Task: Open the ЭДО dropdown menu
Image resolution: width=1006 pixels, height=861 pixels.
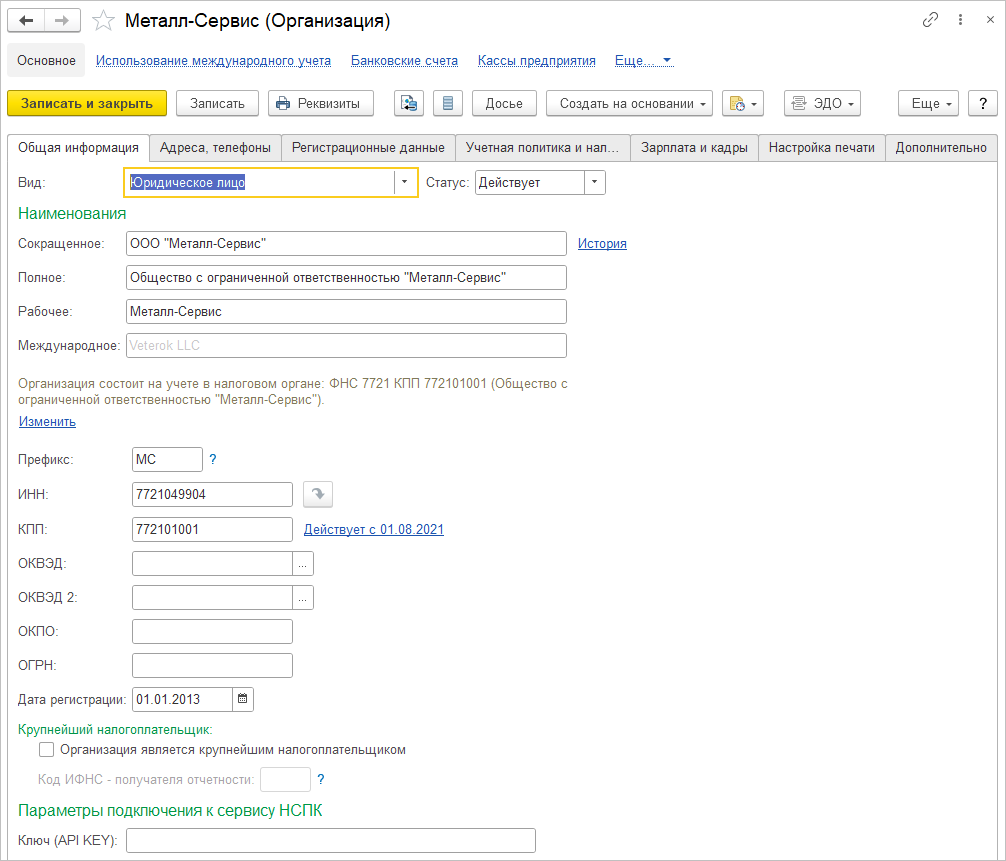Action: [x=822, y=103]
